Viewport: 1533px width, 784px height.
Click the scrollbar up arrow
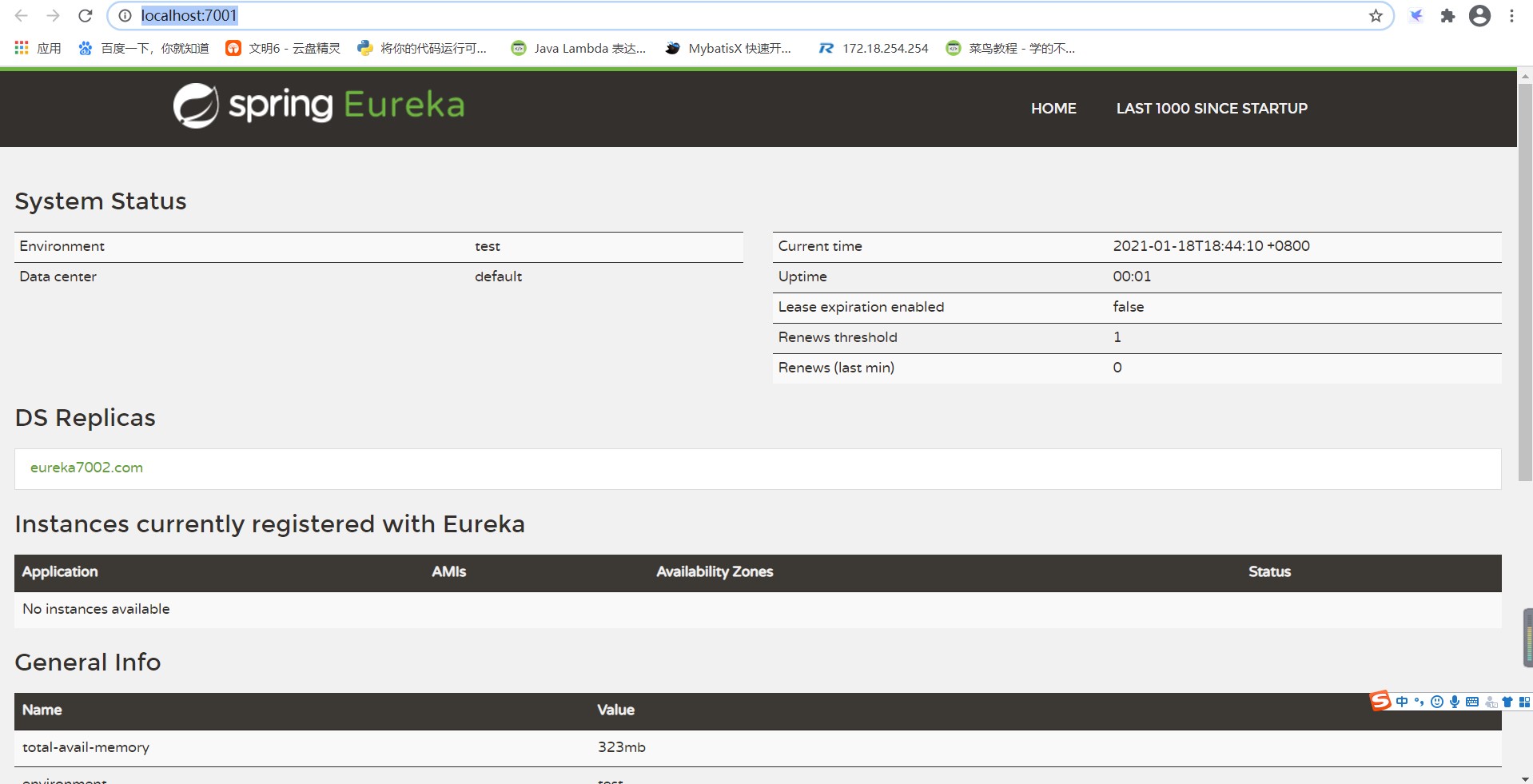(x=1525, y=76)
